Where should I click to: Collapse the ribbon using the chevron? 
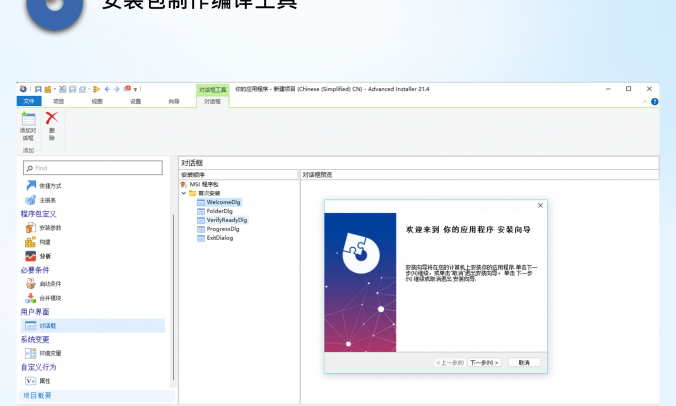pyautogui.click(x=645, y=102)
